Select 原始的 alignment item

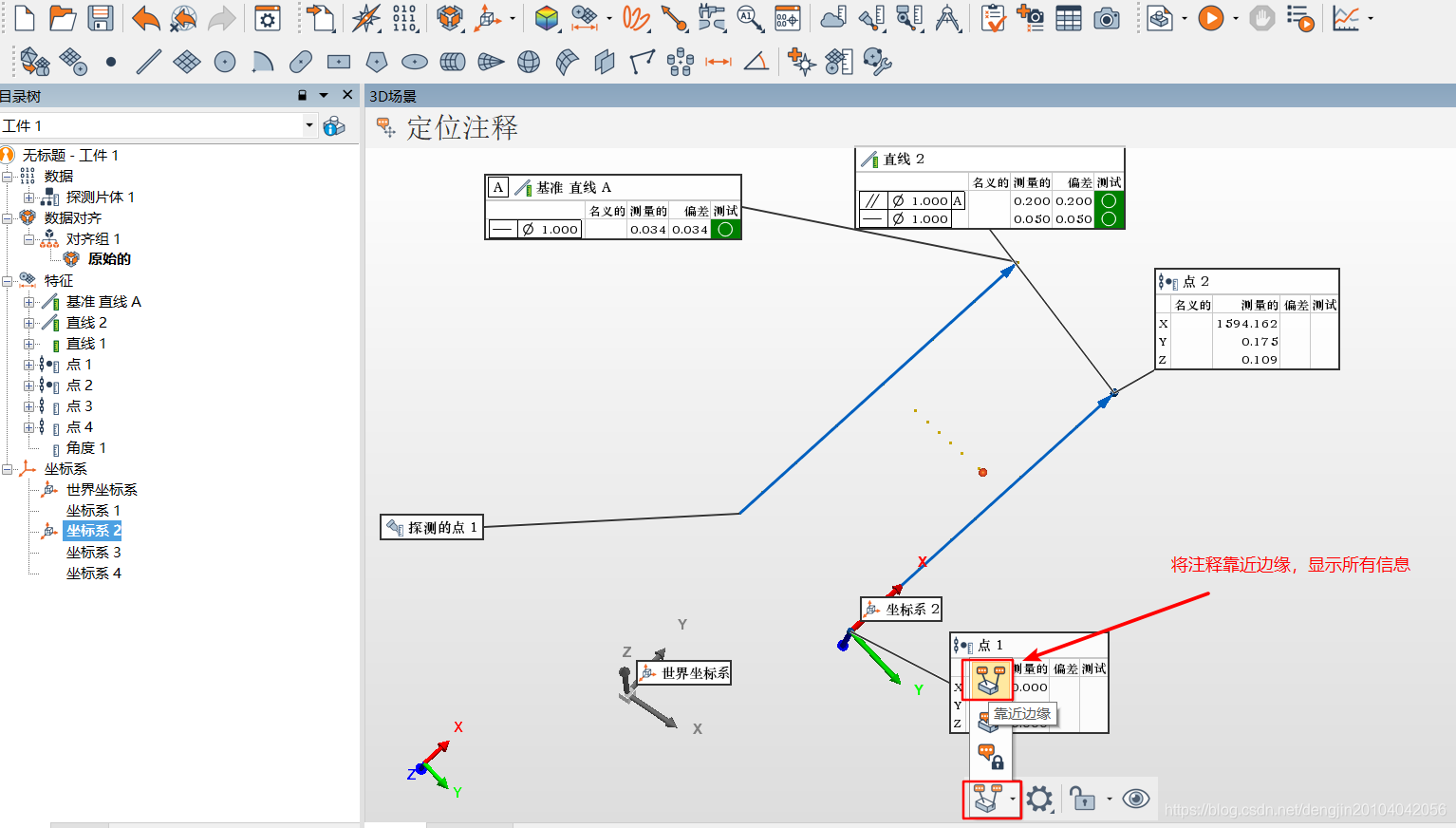[x=109, y=259]
